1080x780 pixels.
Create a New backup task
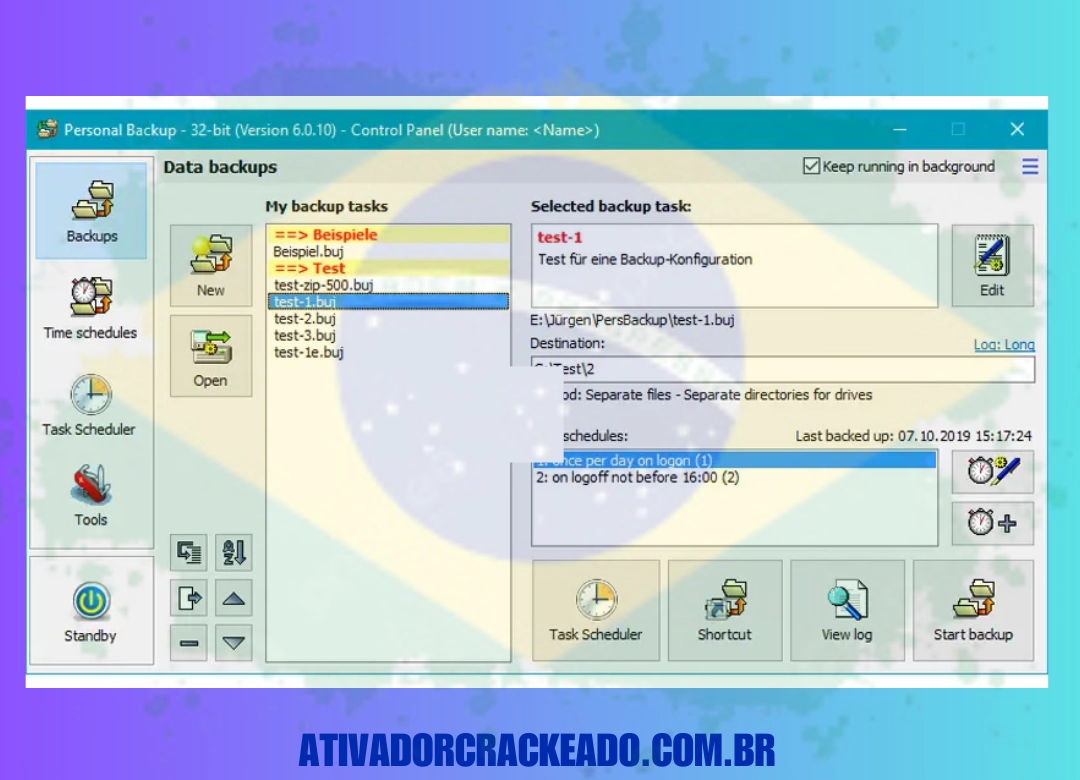(211, 265)
